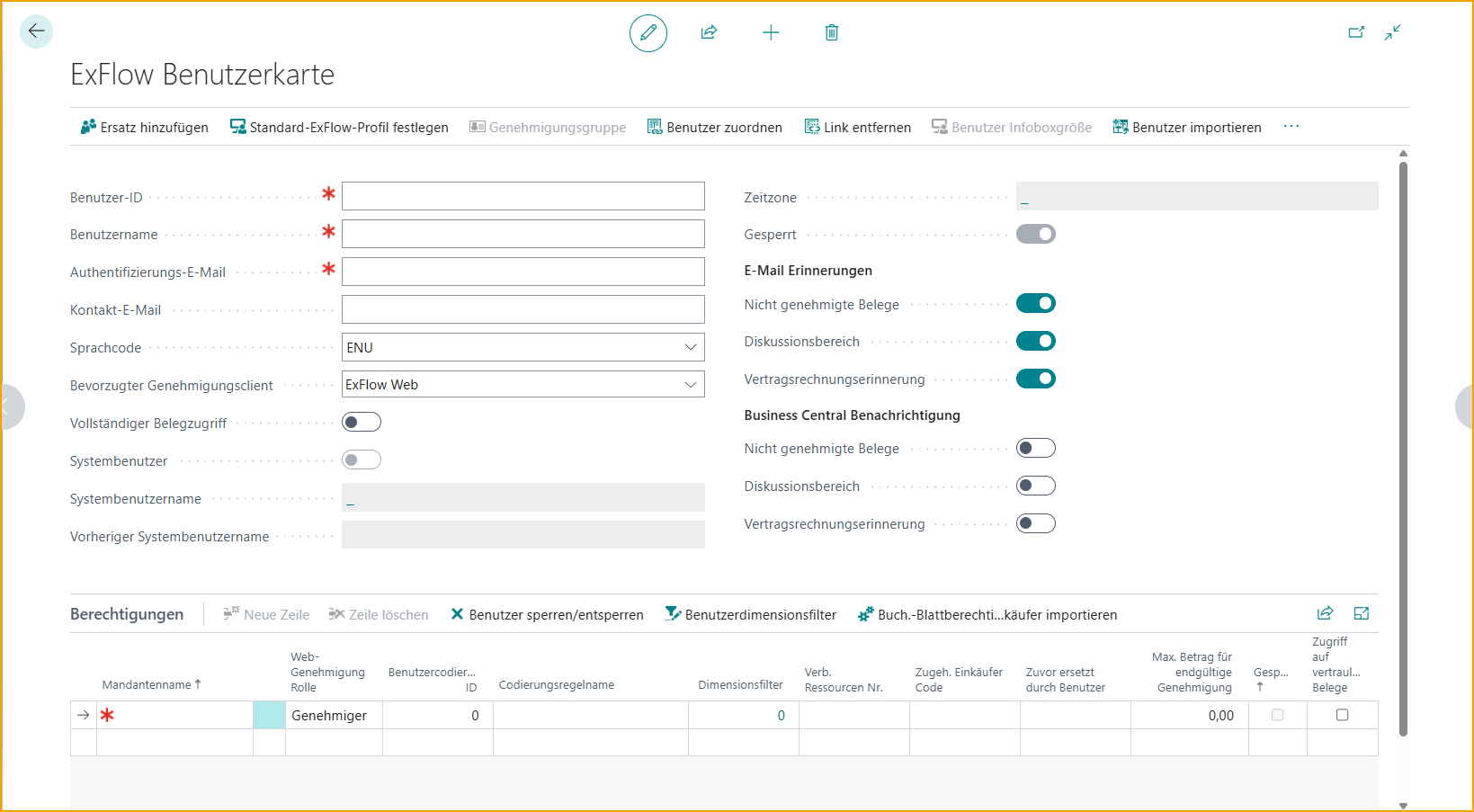
Task: Select the Authentifizierungs-E-Mail field
Action: point(523,272)
